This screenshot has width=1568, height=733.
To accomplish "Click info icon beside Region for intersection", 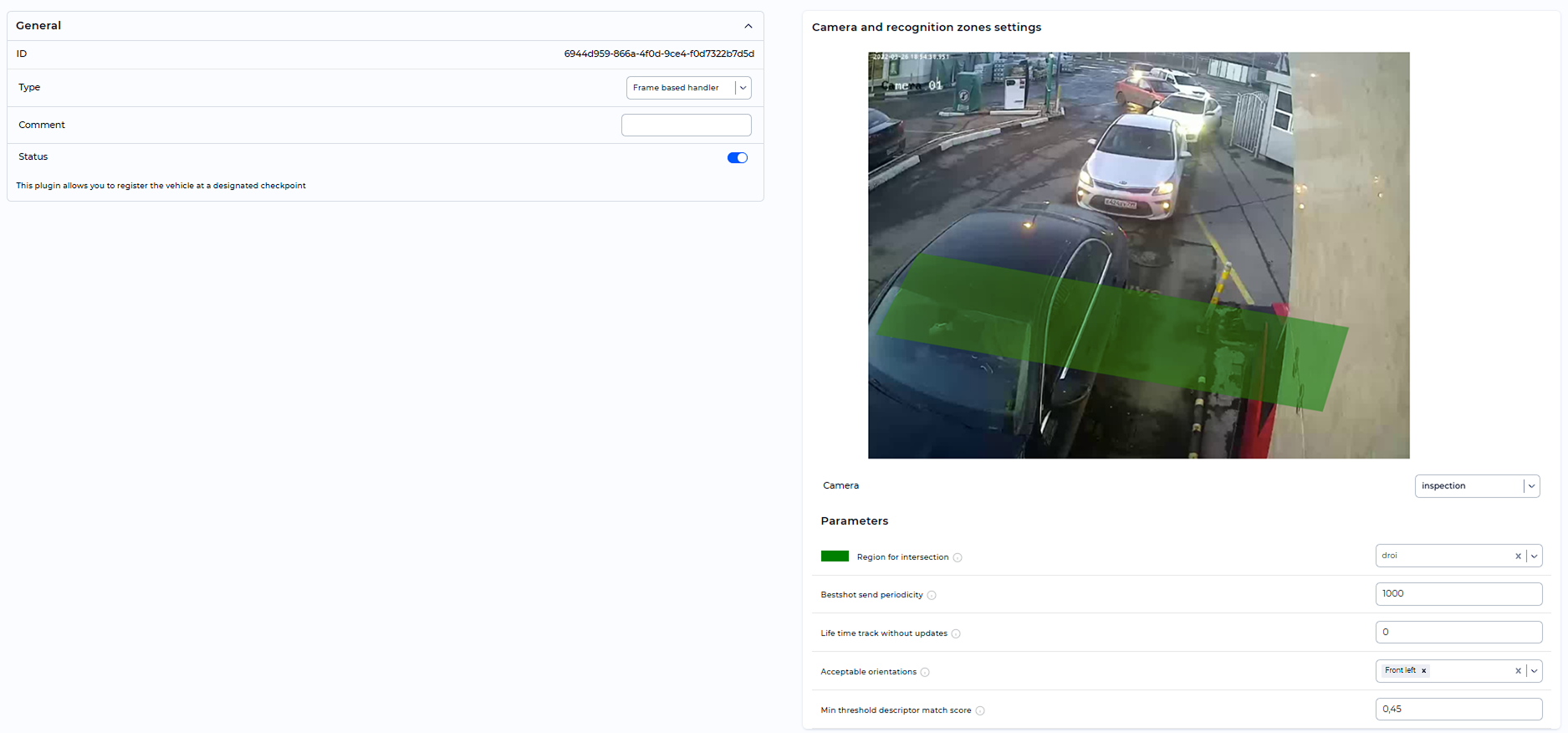I will coord(958,558).
